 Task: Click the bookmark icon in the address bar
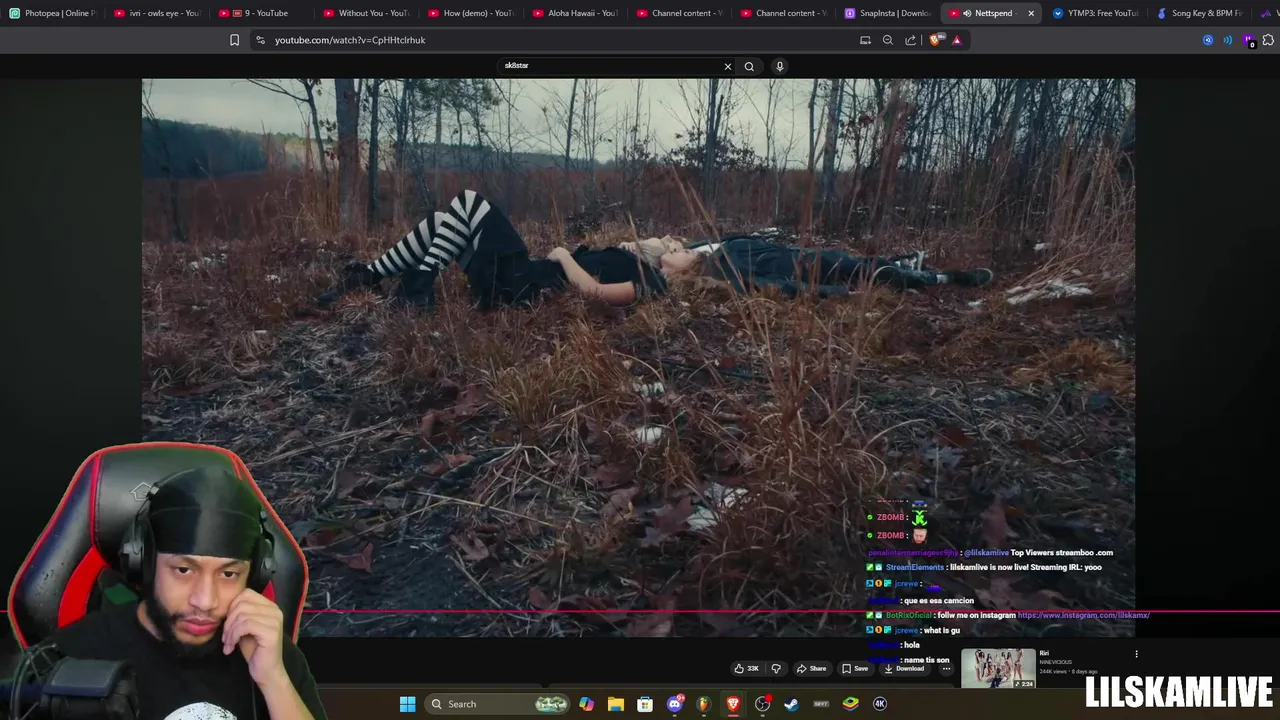pos(234,40)
